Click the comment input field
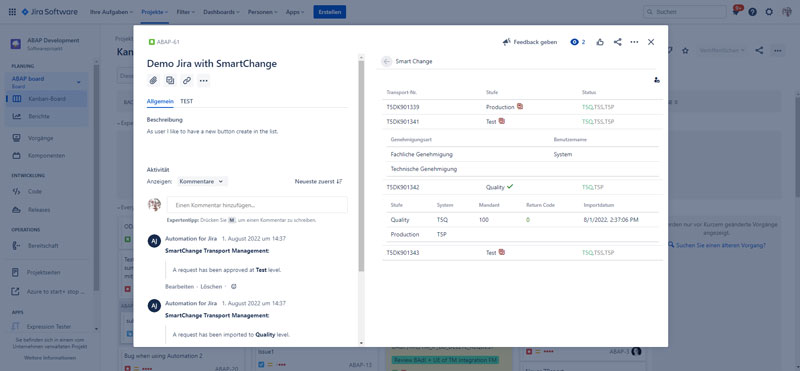This screenshot has width=800, height=371. (x=257, y=205)
